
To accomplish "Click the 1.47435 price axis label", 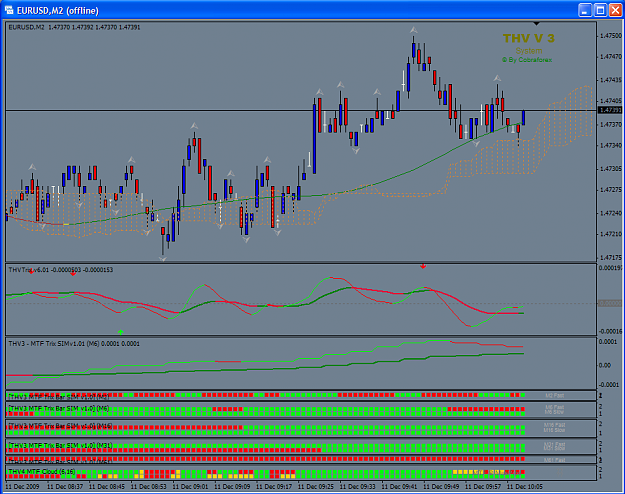I will point(610,80).
